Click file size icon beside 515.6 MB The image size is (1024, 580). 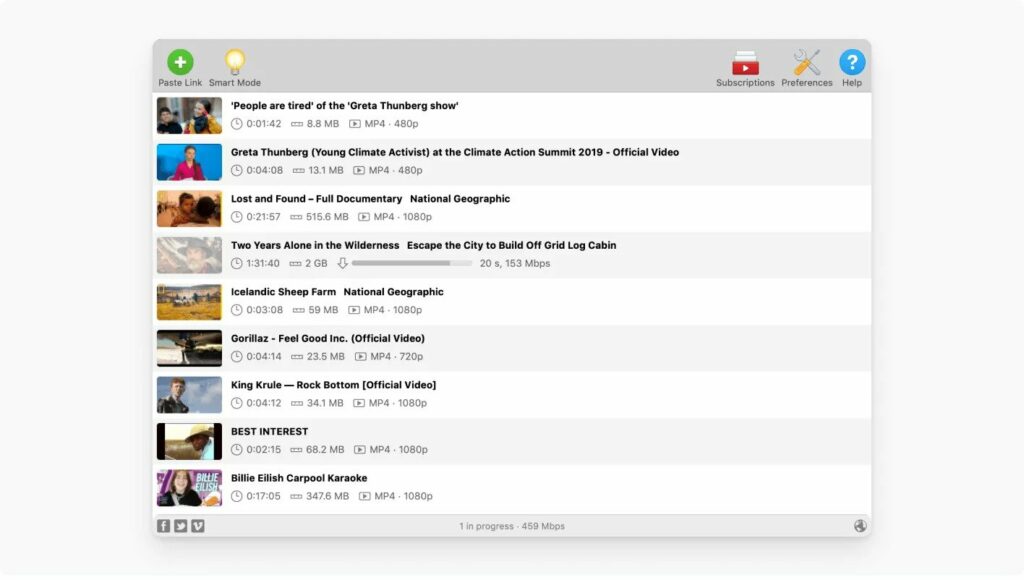pos(296,217)
